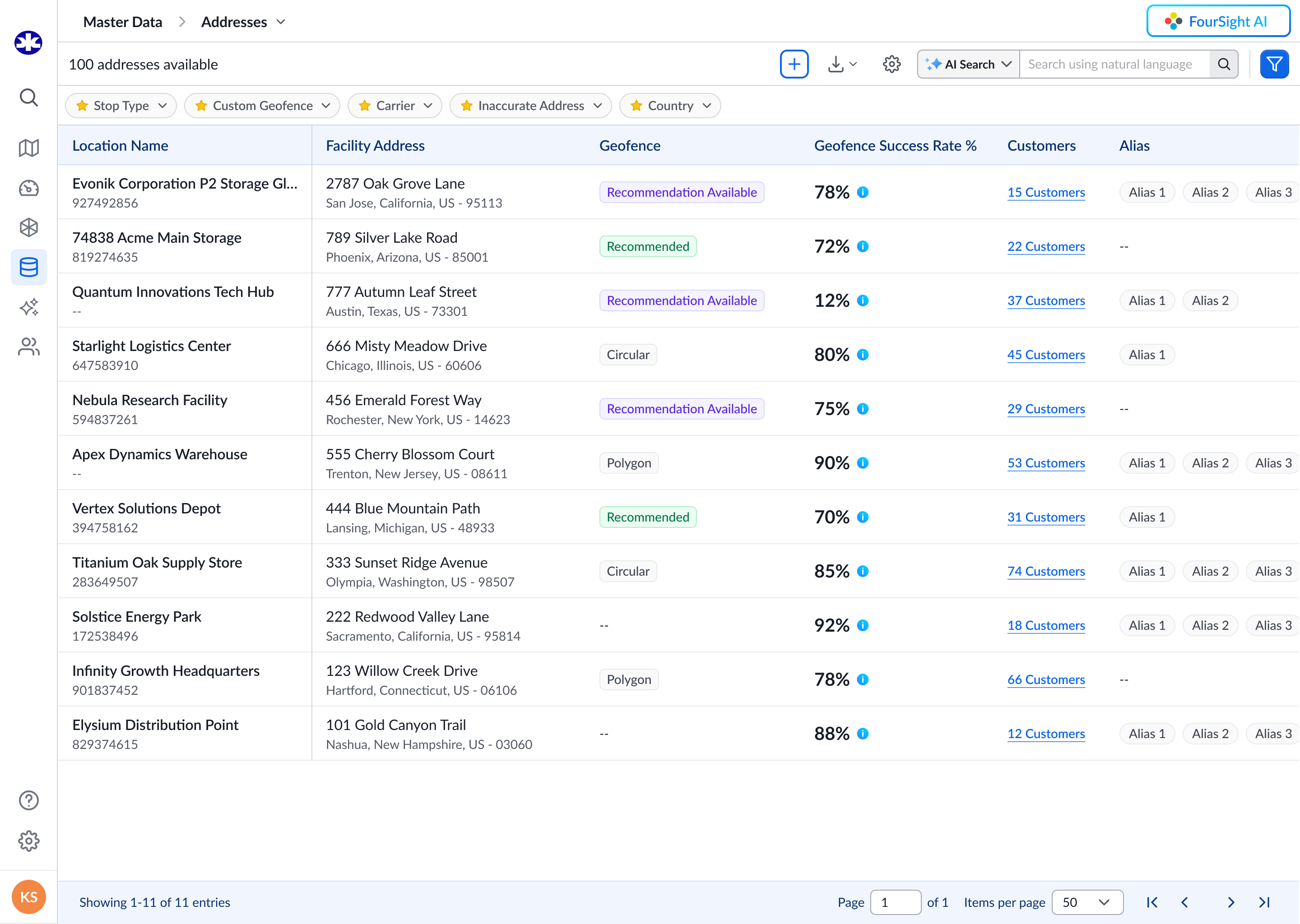1300x924 pixels.
Task: Sort by Geofence Success Rate % header
Action: (895, 146)
